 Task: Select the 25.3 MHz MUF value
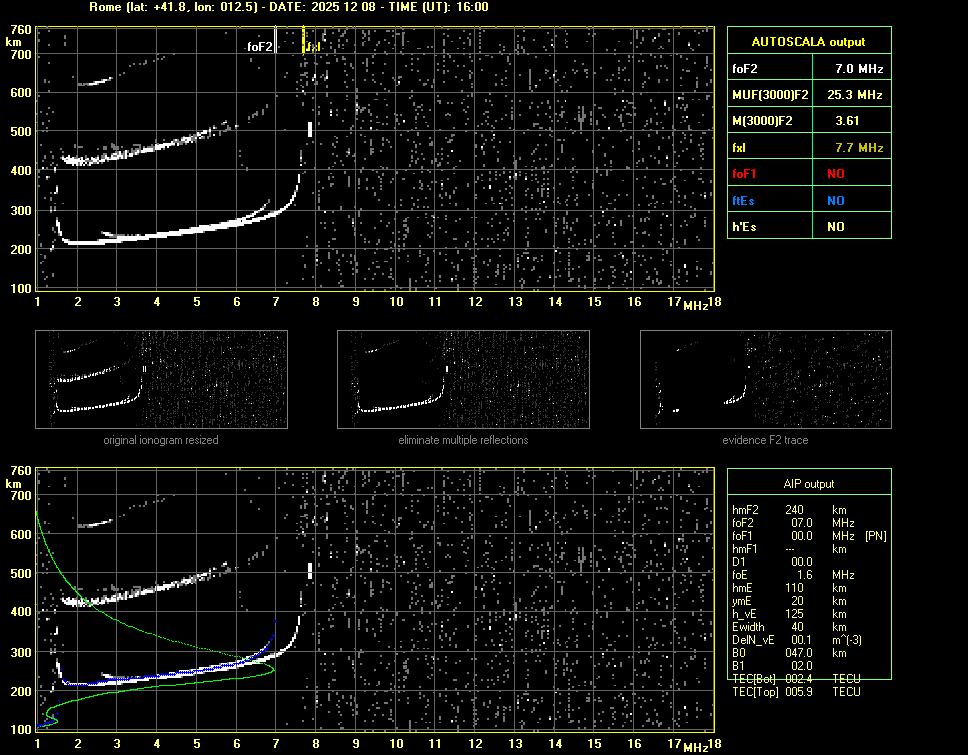click(x=859, y=95)
